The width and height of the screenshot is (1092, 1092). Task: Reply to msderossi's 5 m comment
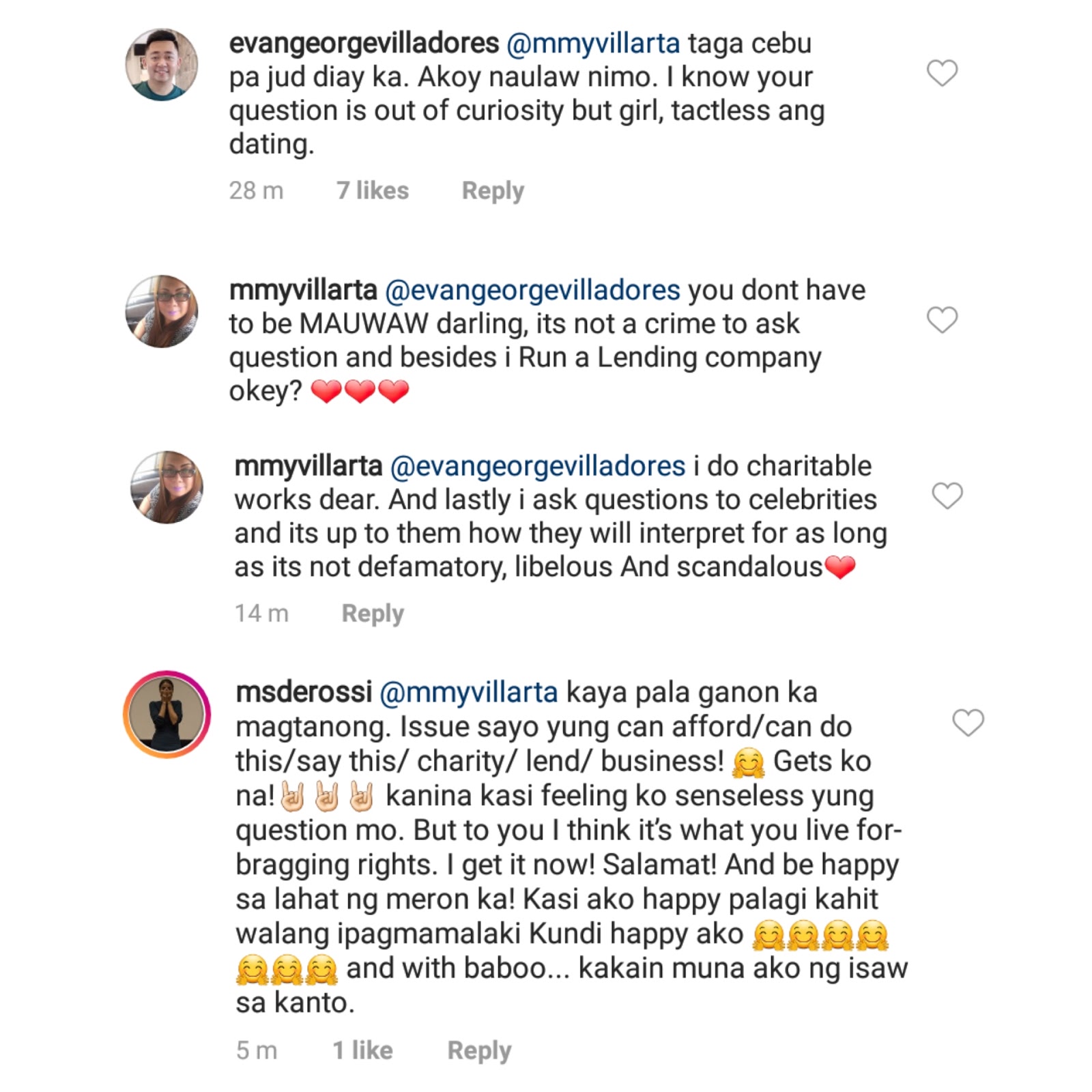pyautogui.click(x=479, y=1050)
